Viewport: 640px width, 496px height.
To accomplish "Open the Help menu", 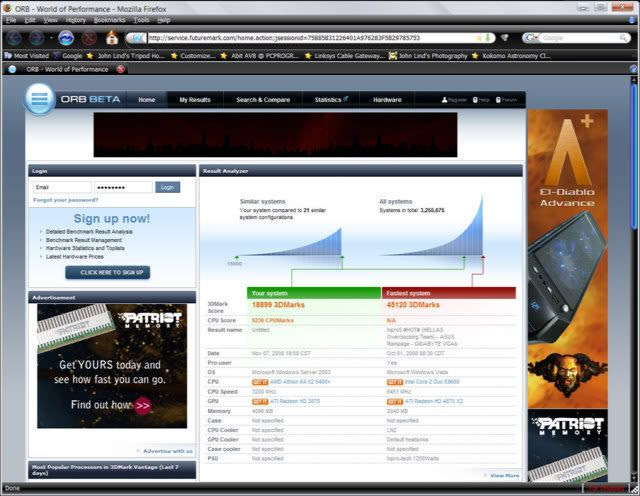I will pyautogui.click(x=164, y=20).
